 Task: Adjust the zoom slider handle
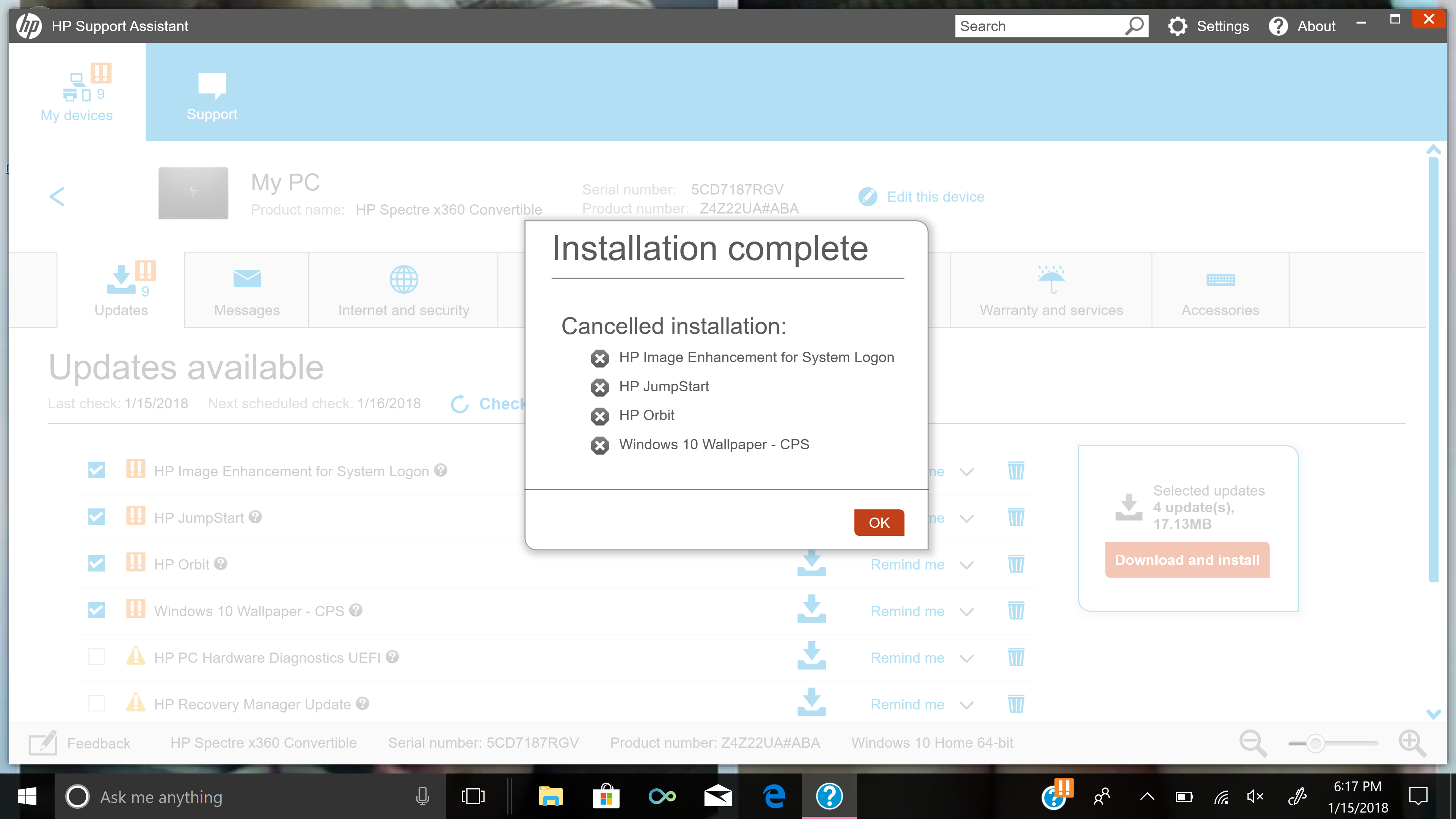(1316, 743)
